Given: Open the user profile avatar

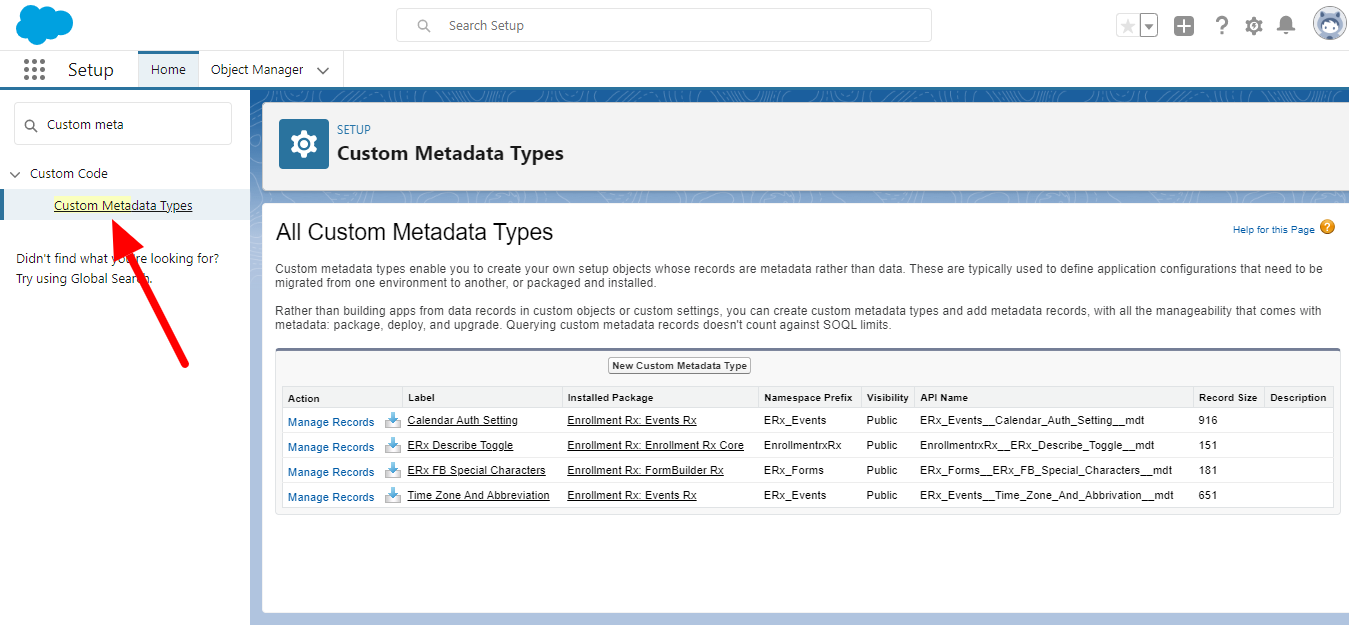Looking at the screenshot, I should (1329, 25).
